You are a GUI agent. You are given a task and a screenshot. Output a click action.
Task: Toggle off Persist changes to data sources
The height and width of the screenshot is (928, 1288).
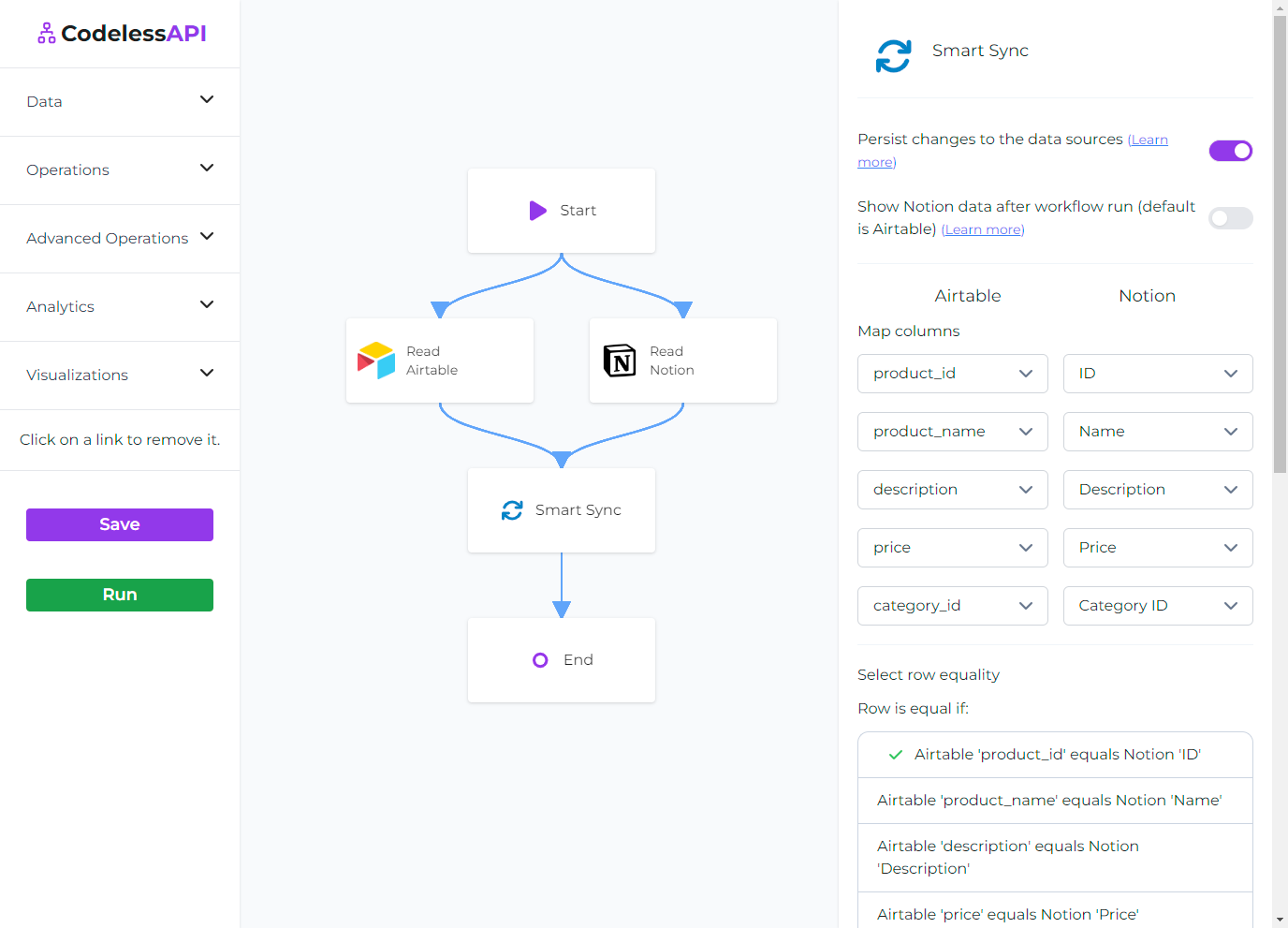pos(1231,151)
